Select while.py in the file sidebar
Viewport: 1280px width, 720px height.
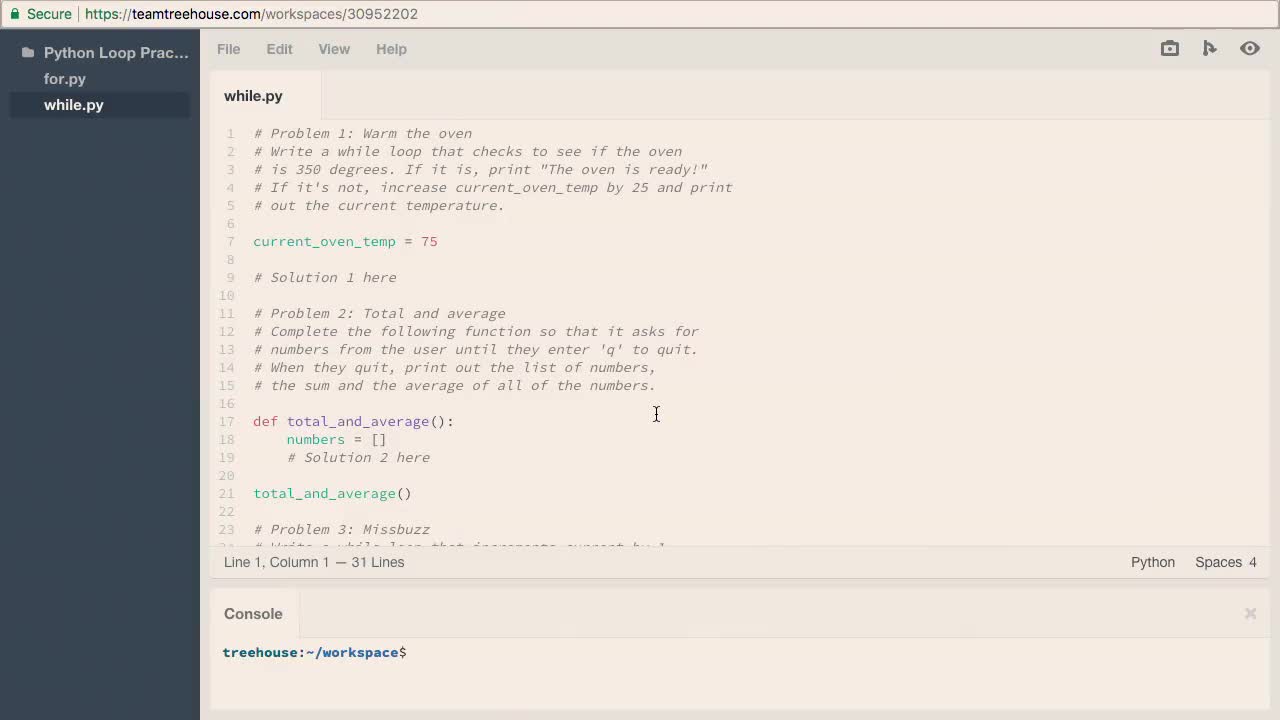[x=73, y=105]
